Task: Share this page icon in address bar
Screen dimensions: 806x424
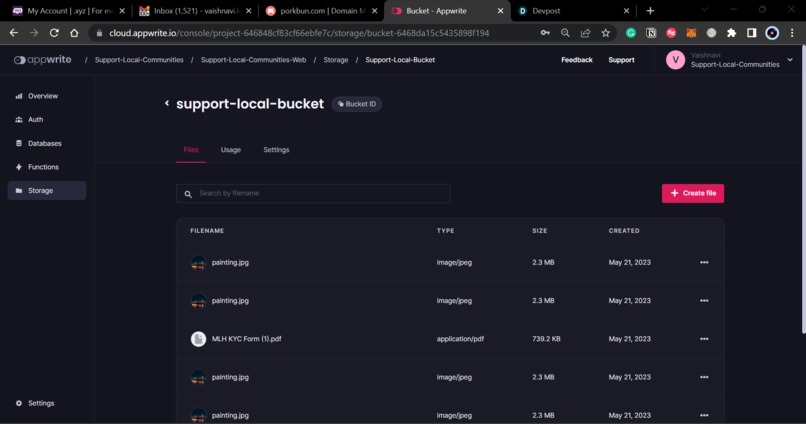Action: [x=585, y=33]
